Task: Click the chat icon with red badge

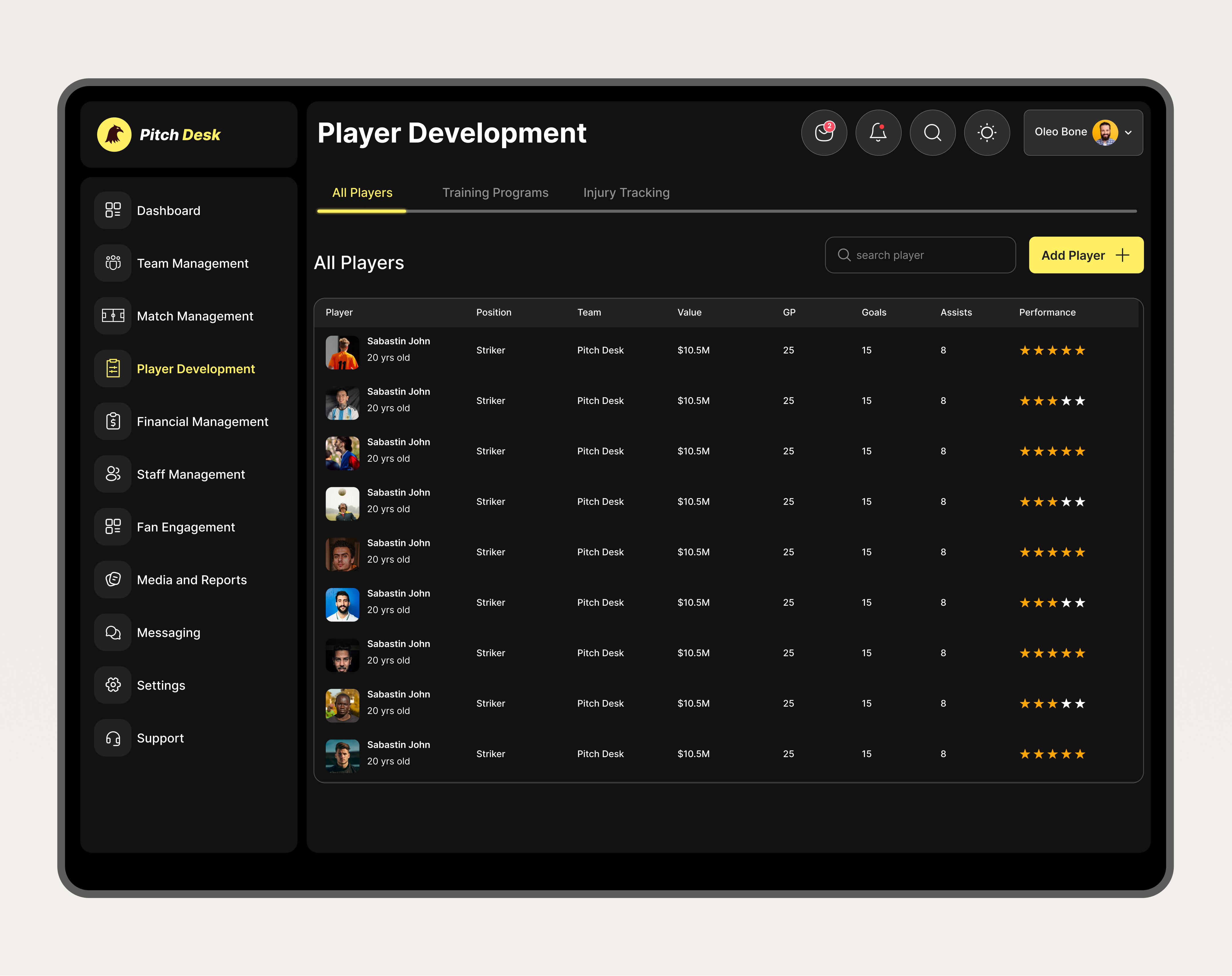Action: [x=823, y=133]
